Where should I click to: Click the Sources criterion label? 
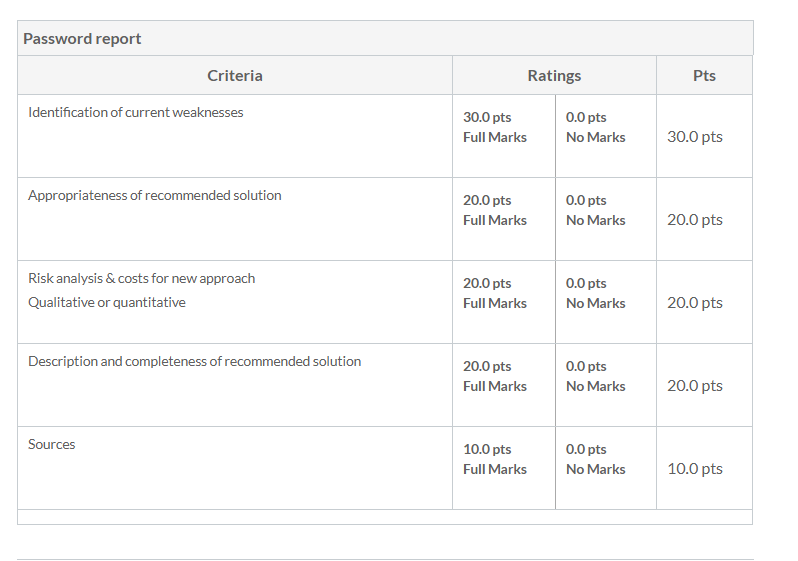(x=51, y=444)
